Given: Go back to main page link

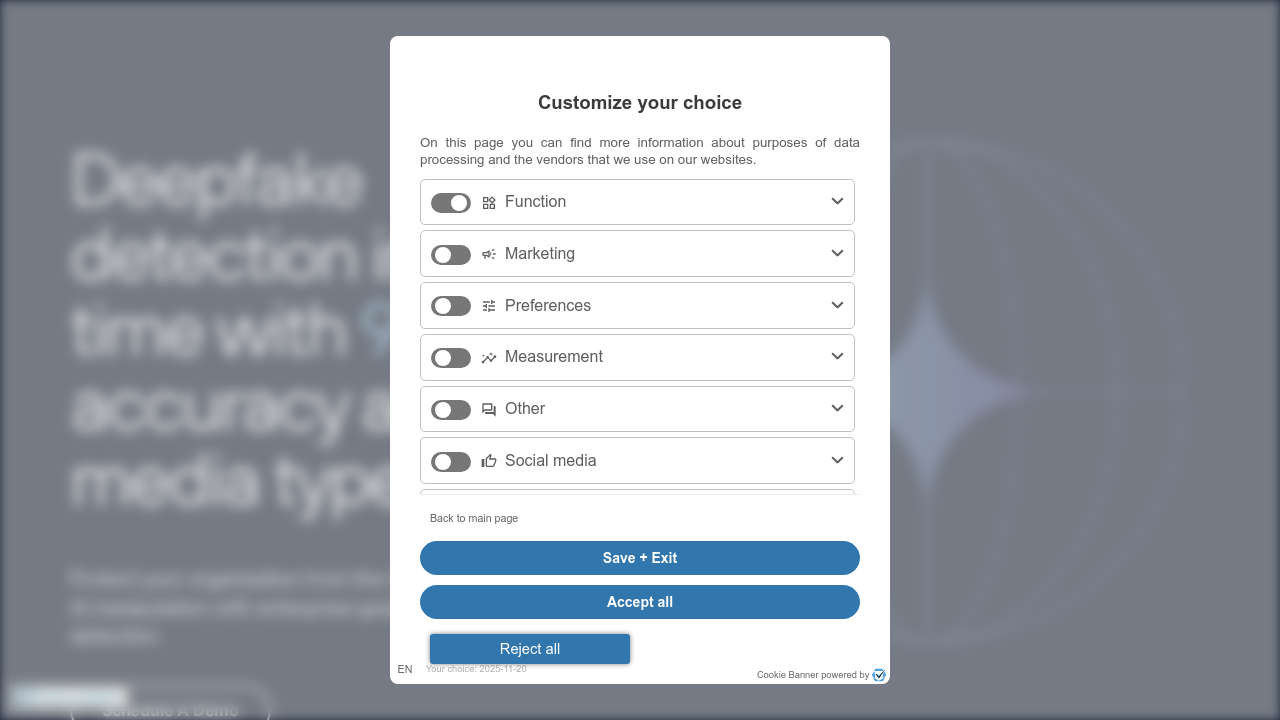Looking at the screenshot, I should pos(474,518).
